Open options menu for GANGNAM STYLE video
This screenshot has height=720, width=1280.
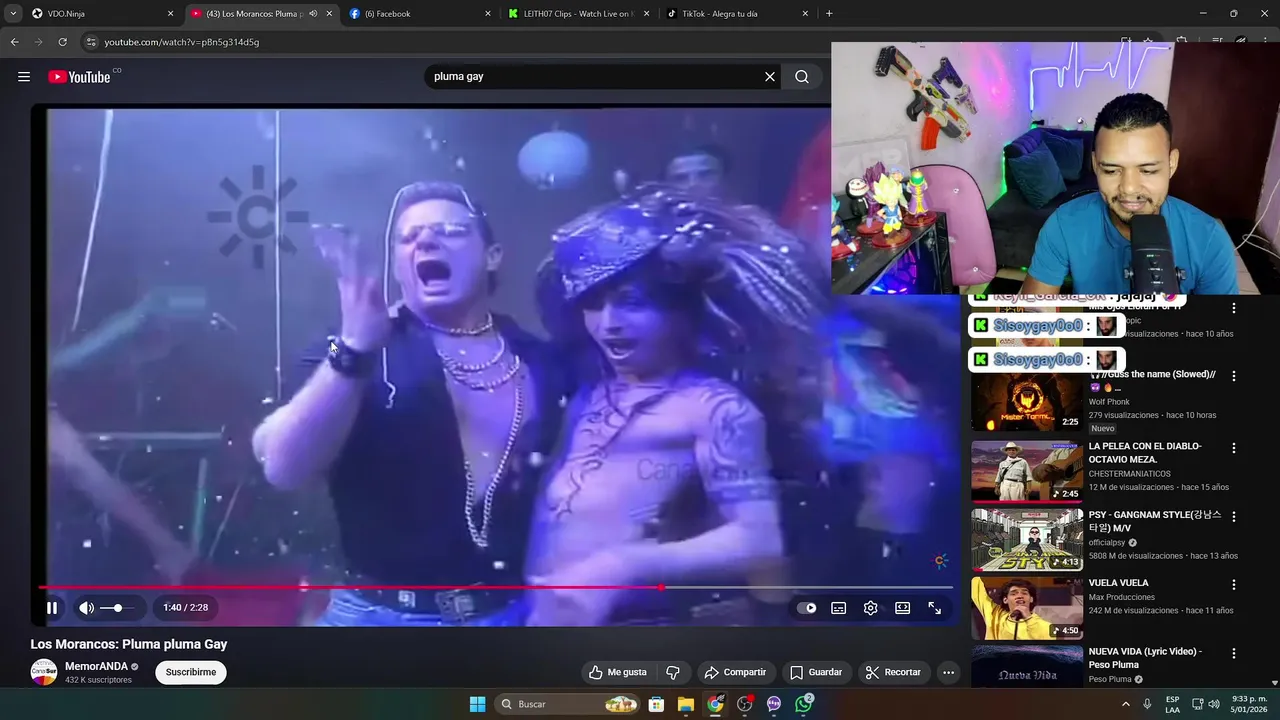(x=1233, y=517)
